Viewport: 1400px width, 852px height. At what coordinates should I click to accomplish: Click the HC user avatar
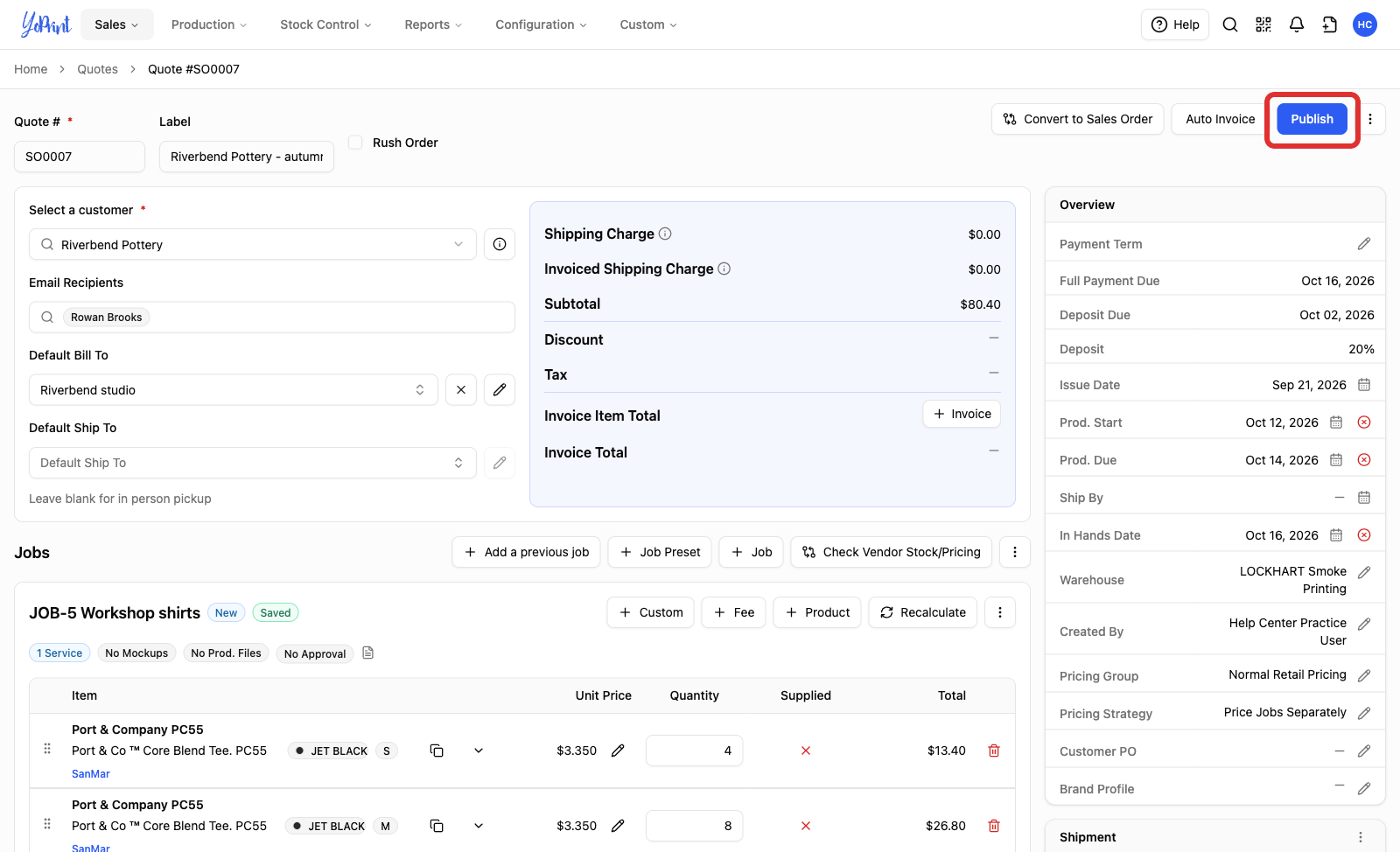[x=1365, y=24]
